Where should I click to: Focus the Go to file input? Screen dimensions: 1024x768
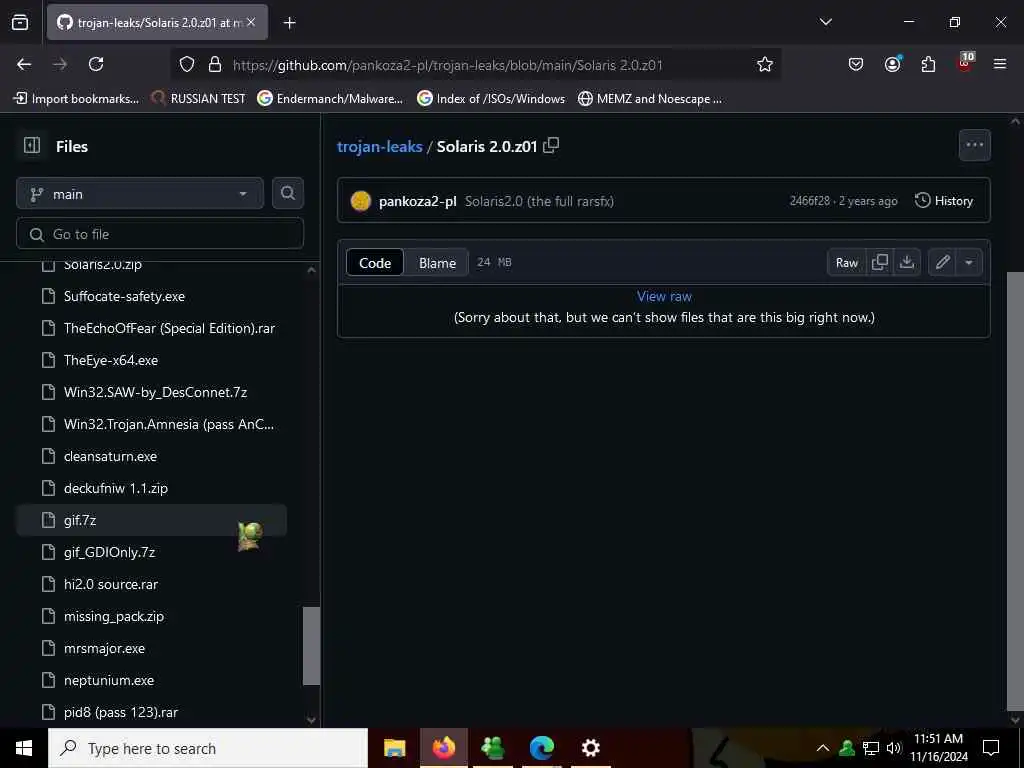click(160, 234)
